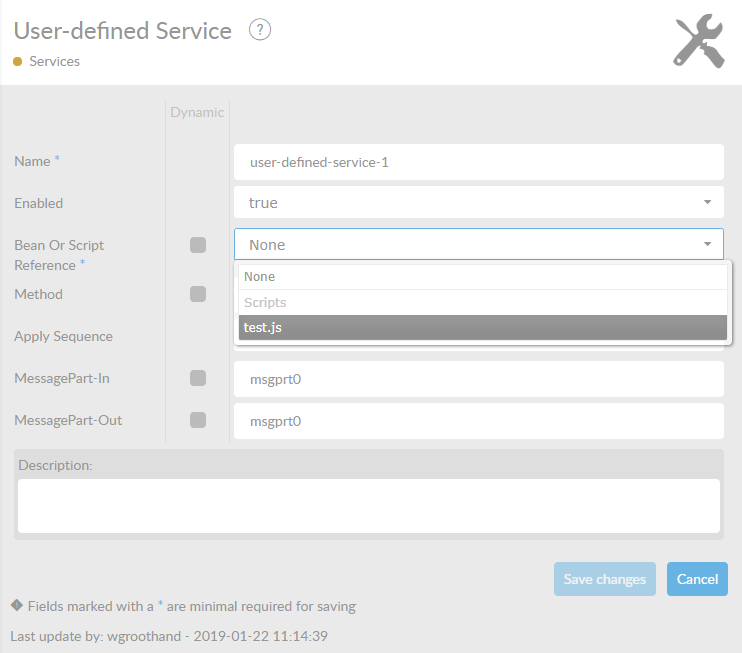Focus the MessagePart-In text field
The image size is (742, 653).
pyautogui.click(x=478, y=379)
